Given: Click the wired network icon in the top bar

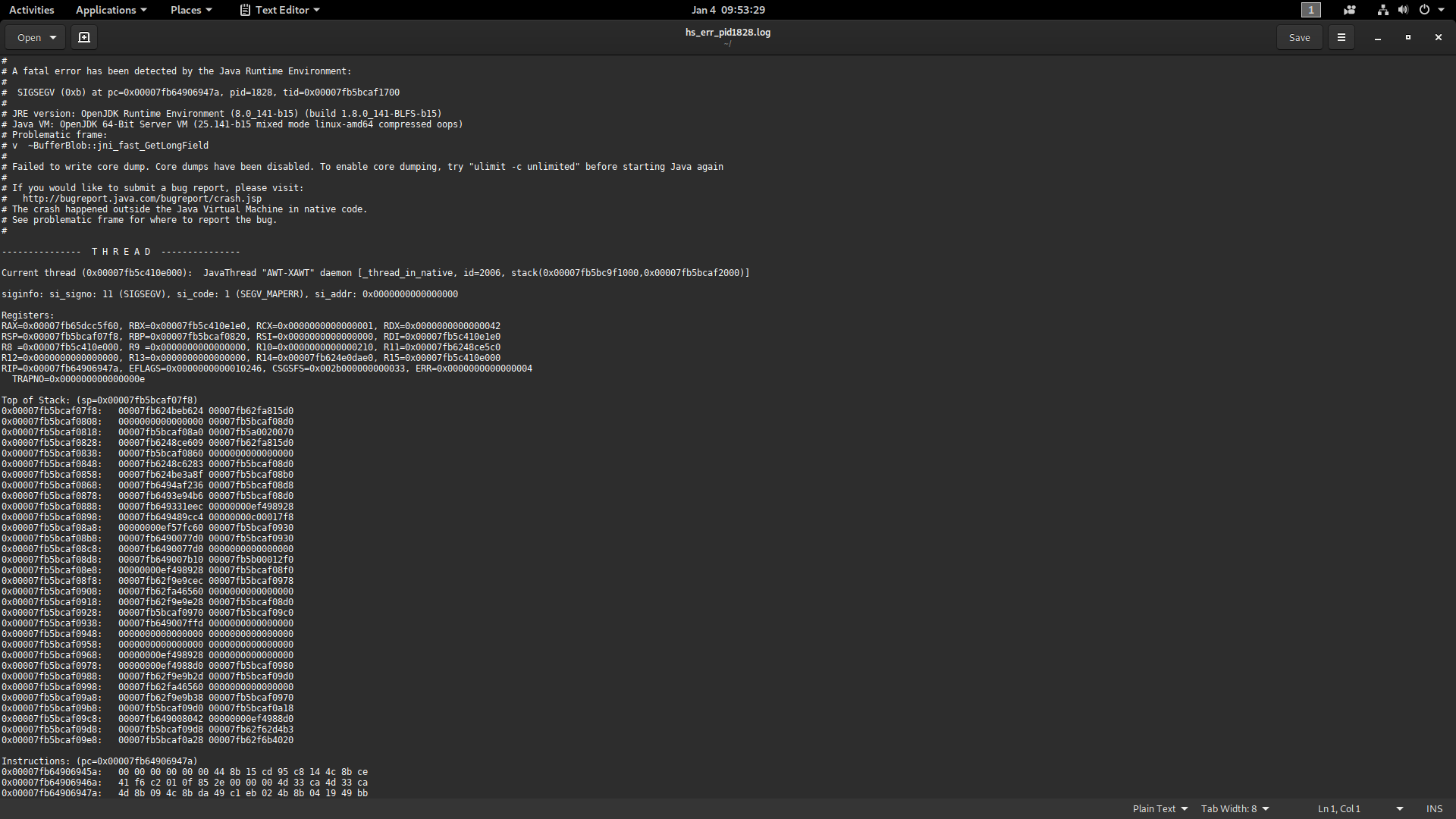Looking at the screenshot, I should [1382, 10].
